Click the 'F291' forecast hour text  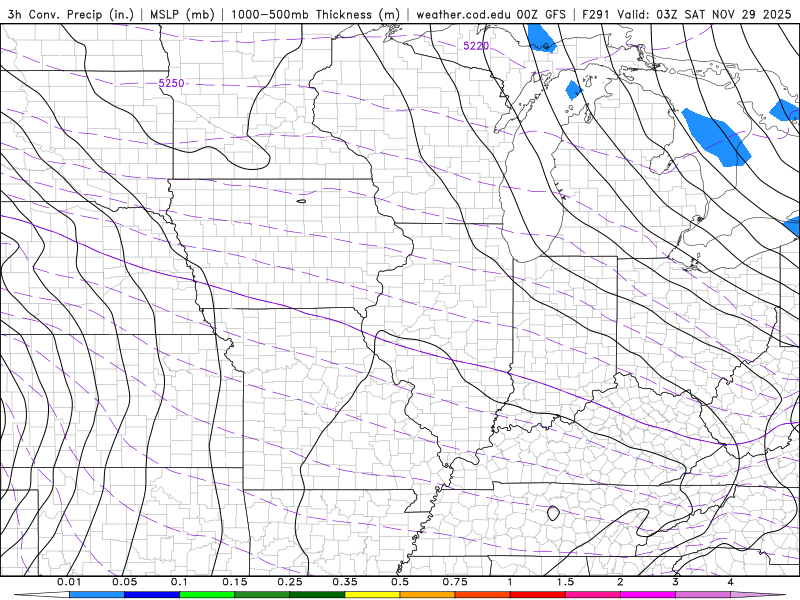click(596, 14)
